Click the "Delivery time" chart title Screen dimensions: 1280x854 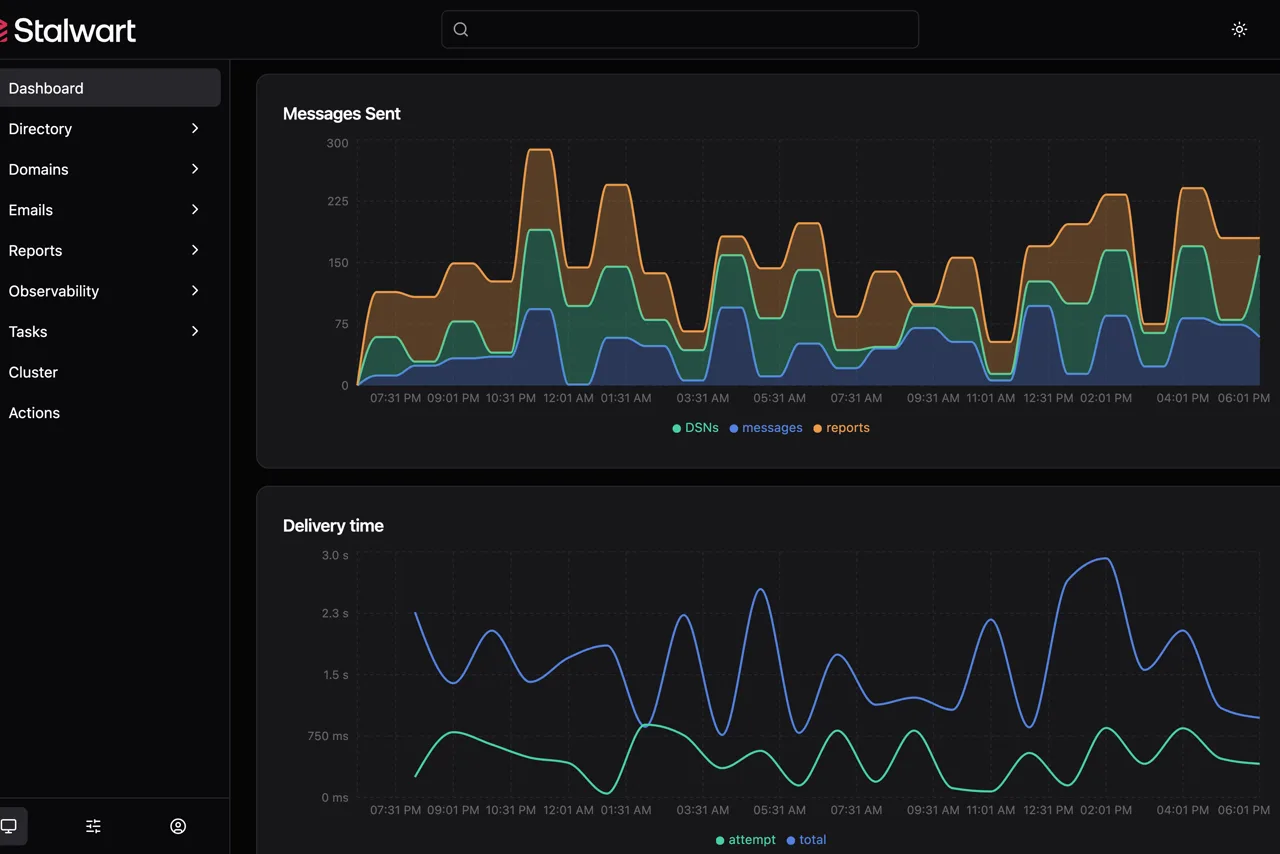[333, 526]
